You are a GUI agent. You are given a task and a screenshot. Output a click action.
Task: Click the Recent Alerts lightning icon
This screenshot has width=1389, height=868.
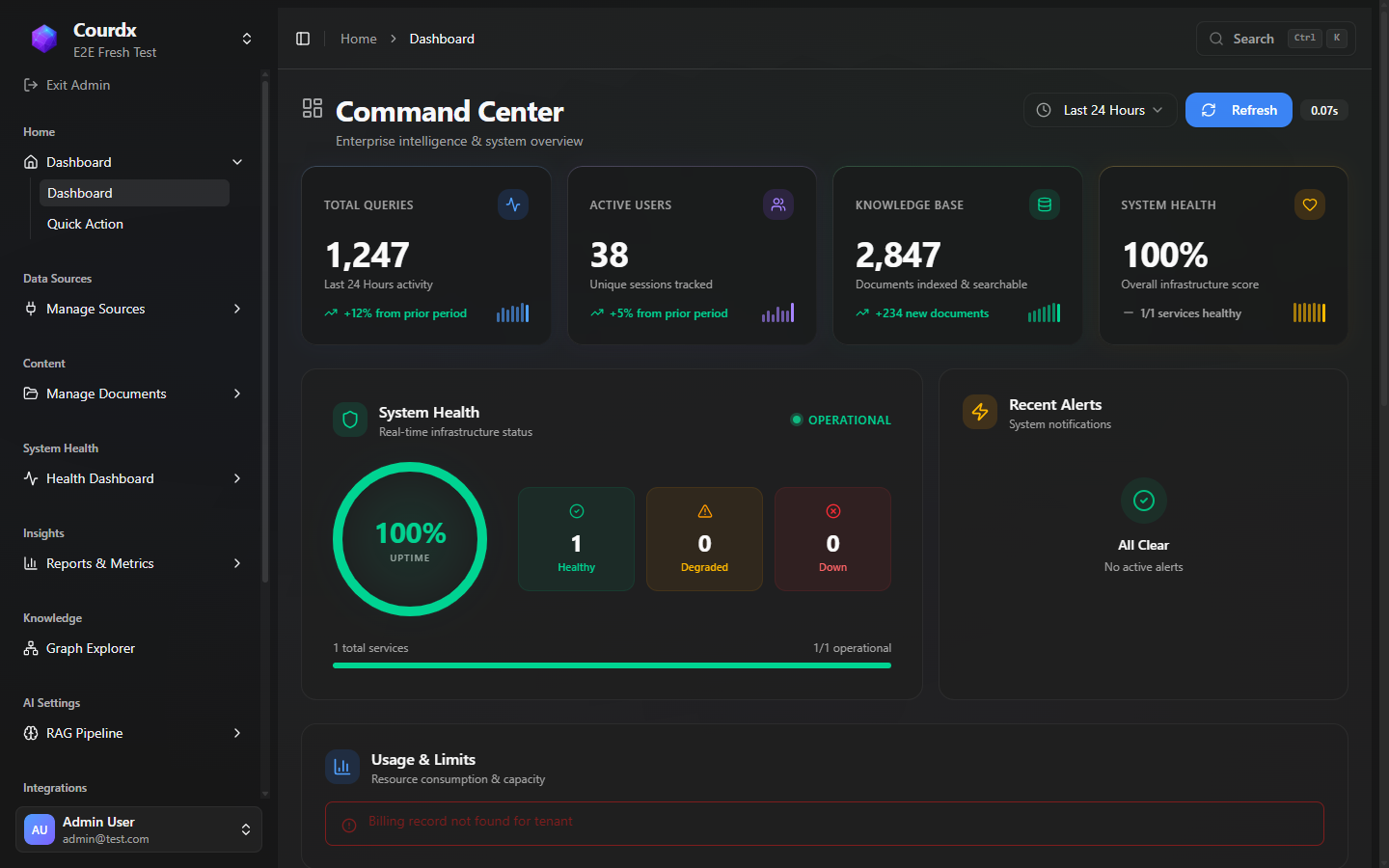point(979,412)
